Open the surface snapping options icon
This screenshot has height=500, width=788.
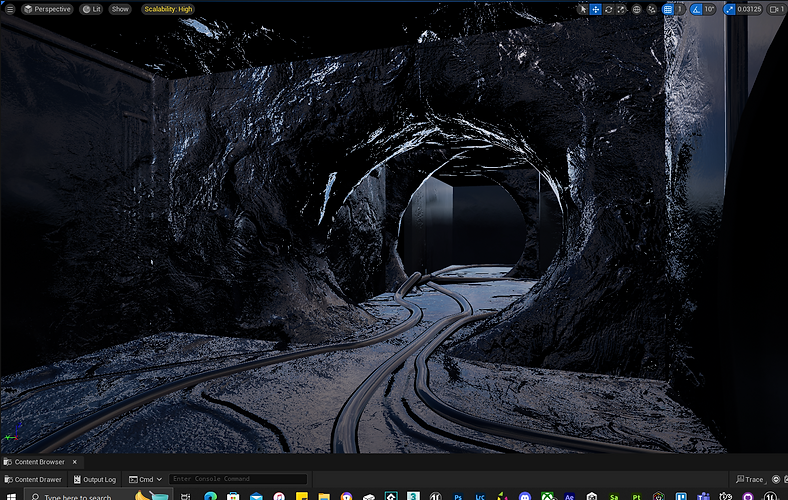652,9
